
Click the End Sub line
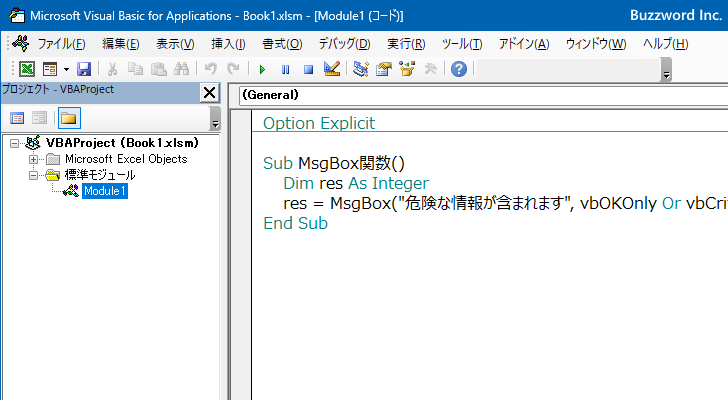pyautogui.click(x=295, y=223)
